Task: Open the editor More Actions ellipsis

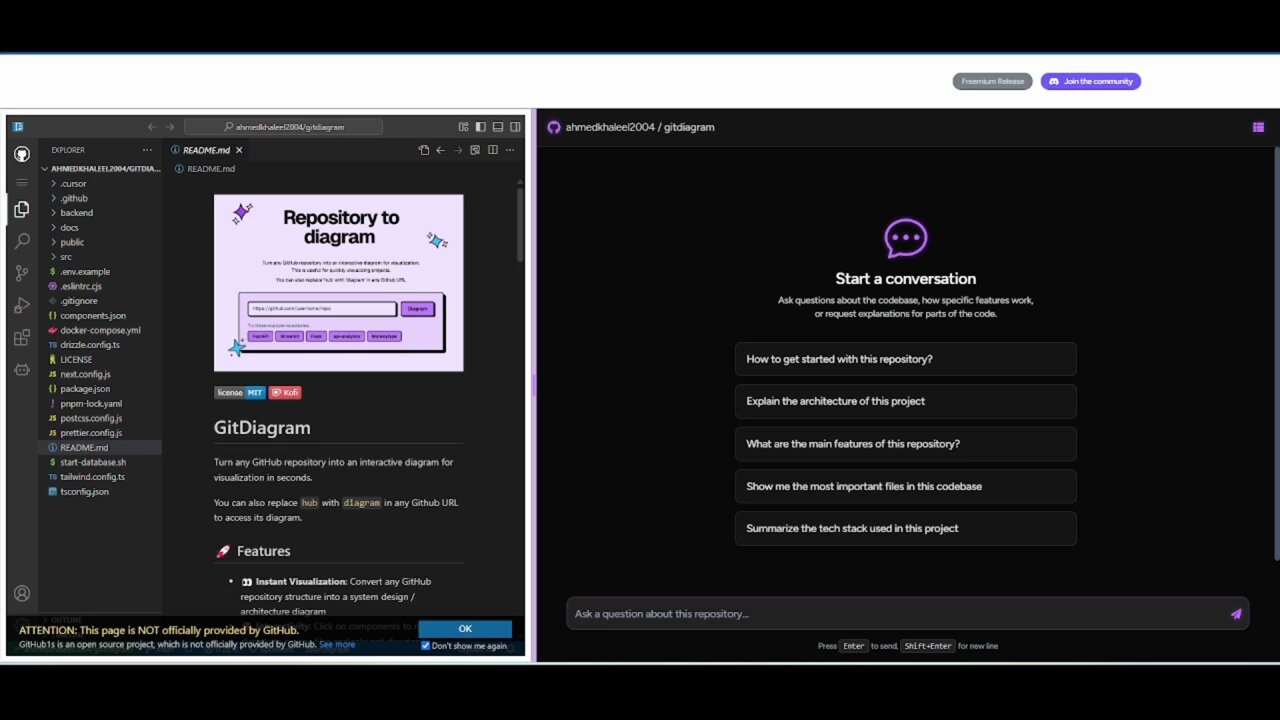Action: (511, 150)
